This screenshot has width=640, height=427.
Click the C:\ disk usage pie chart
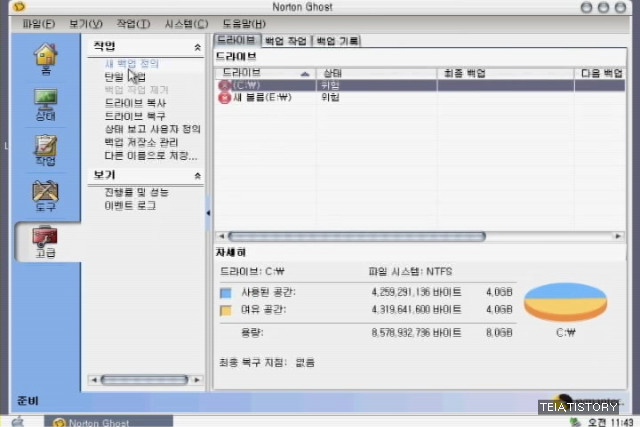click(565, 302)
